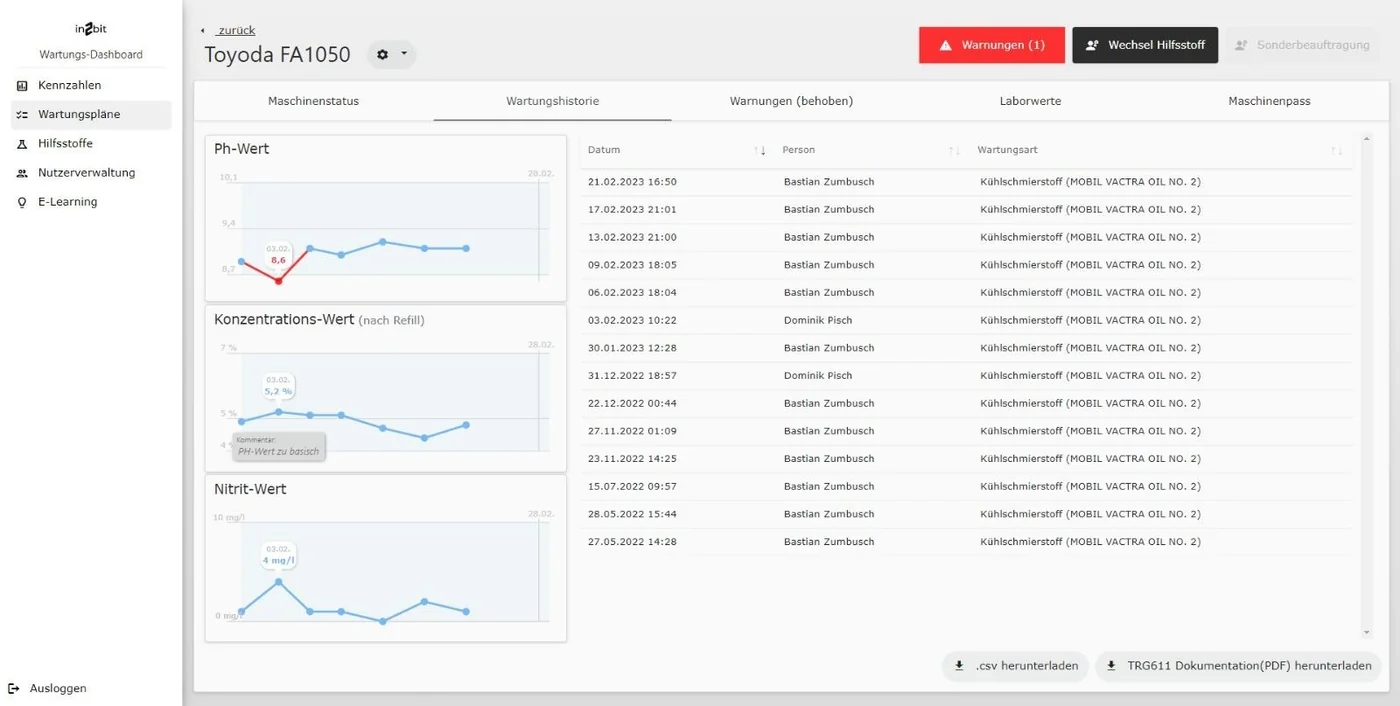Open Hilfsstoffe in the sidebar
Image resolution: width=1400 pixels, height=706 pixels.
tap(91, 144)
